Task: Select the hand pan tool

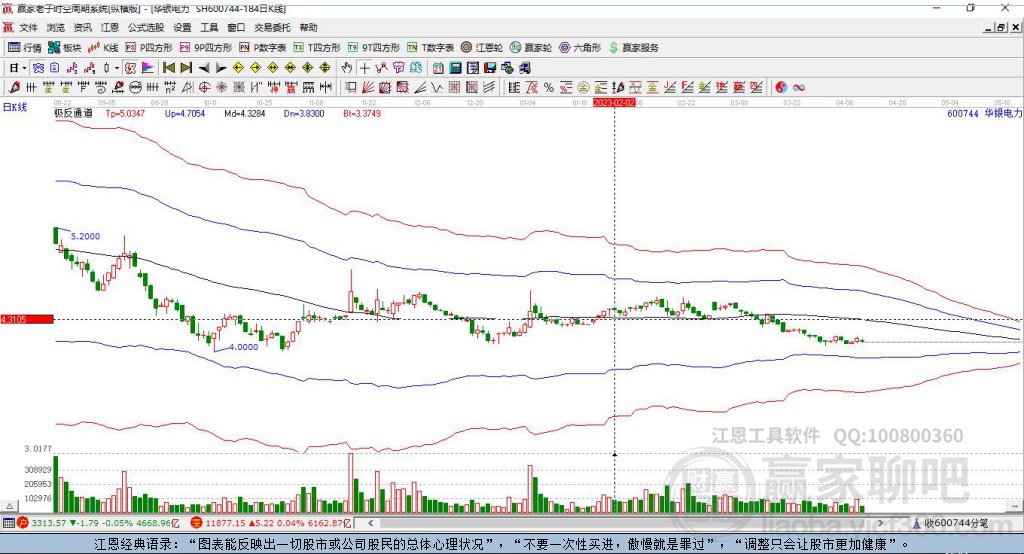Action: pos(347,68)
